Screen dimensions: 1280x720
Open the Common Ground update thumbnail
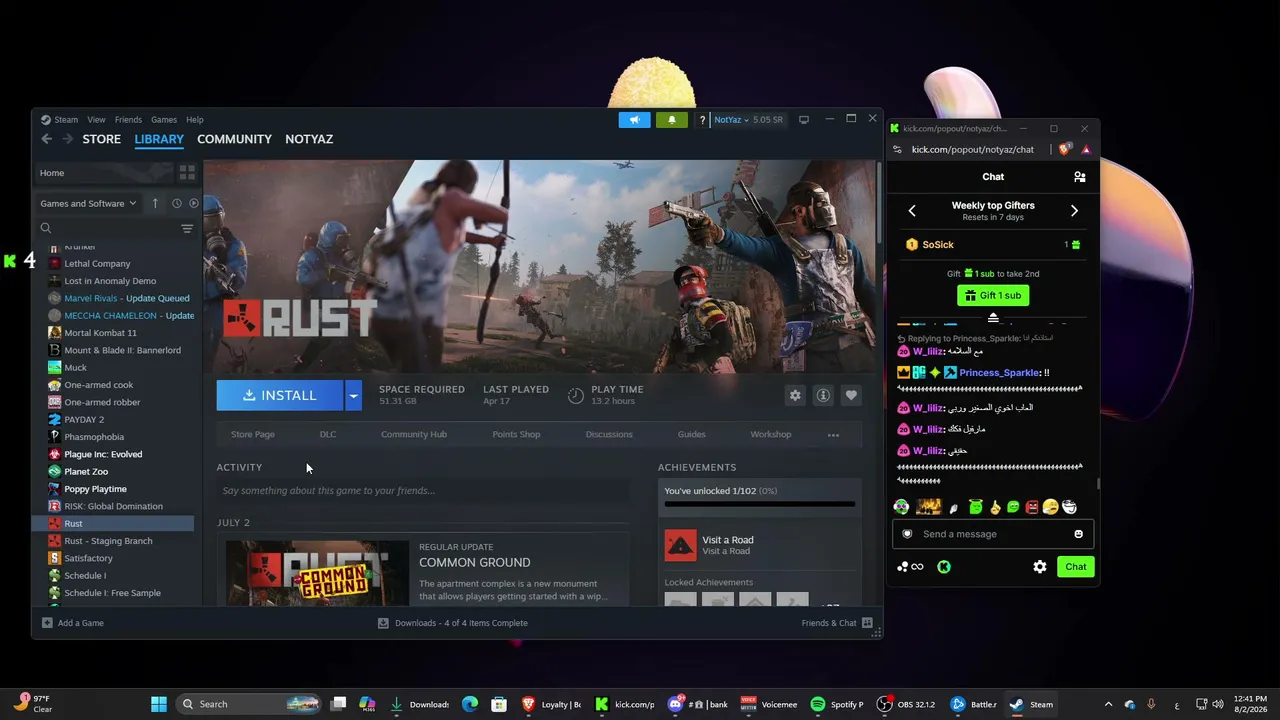coord(318,573)
